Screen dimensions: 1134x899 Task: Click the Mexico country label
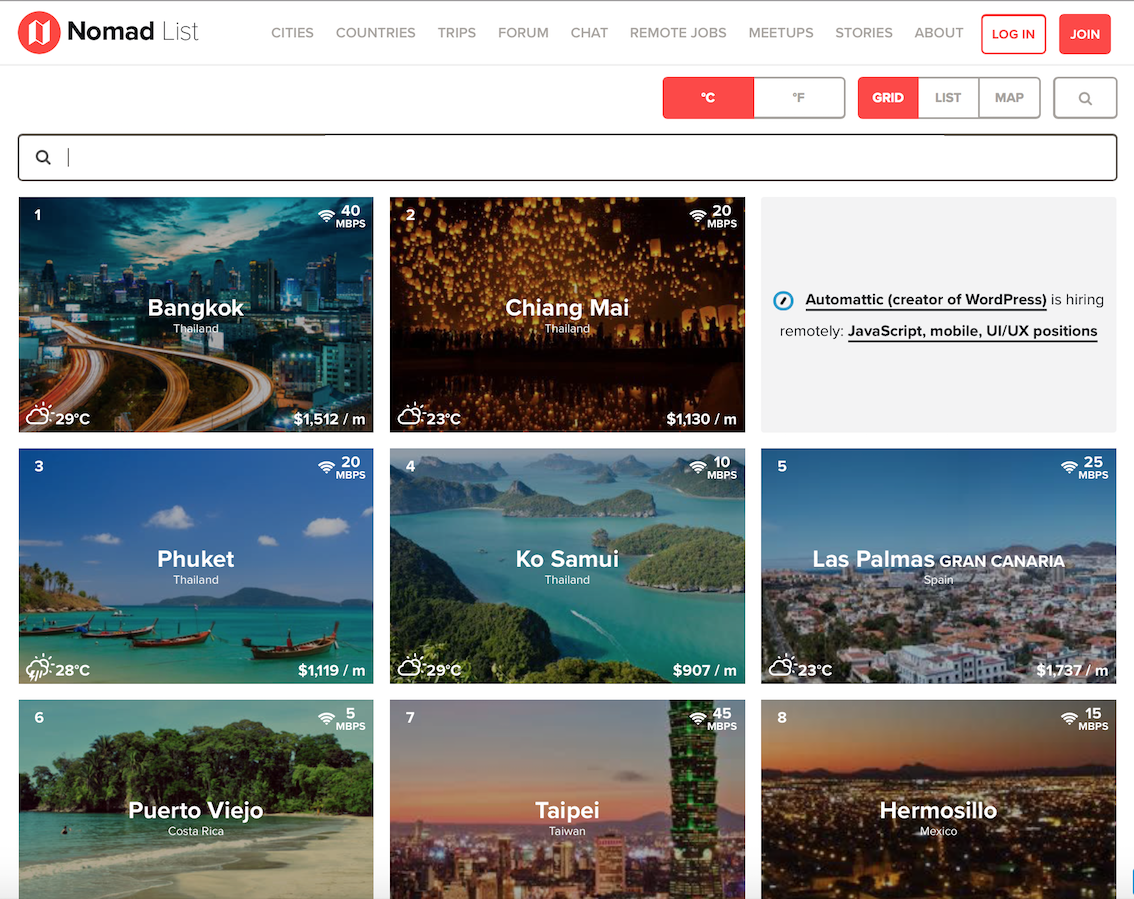pyautogui.click(x=938, y=831)
